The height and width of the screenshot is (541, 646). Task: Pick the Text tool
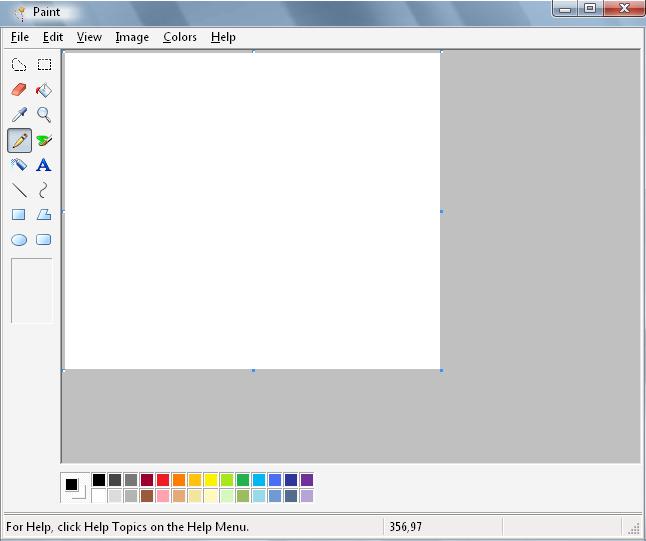pyautogui.click(x=43, y=165)
